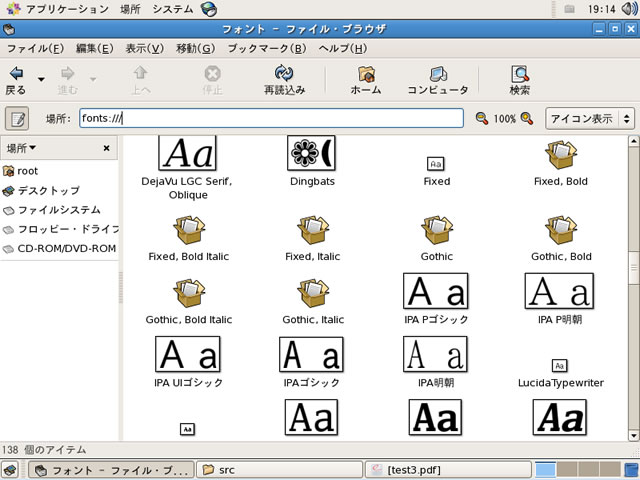
Task: Close the side pane with the x
Action: [x=107, y=148]
